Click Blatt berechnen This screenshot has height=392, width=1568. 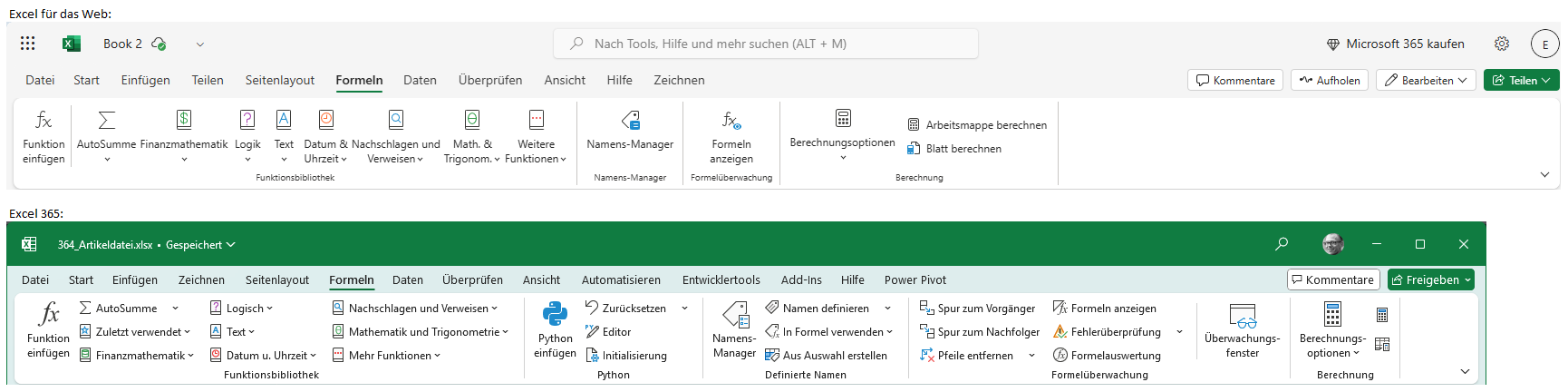pyautogui.click(x=954, y=149)
